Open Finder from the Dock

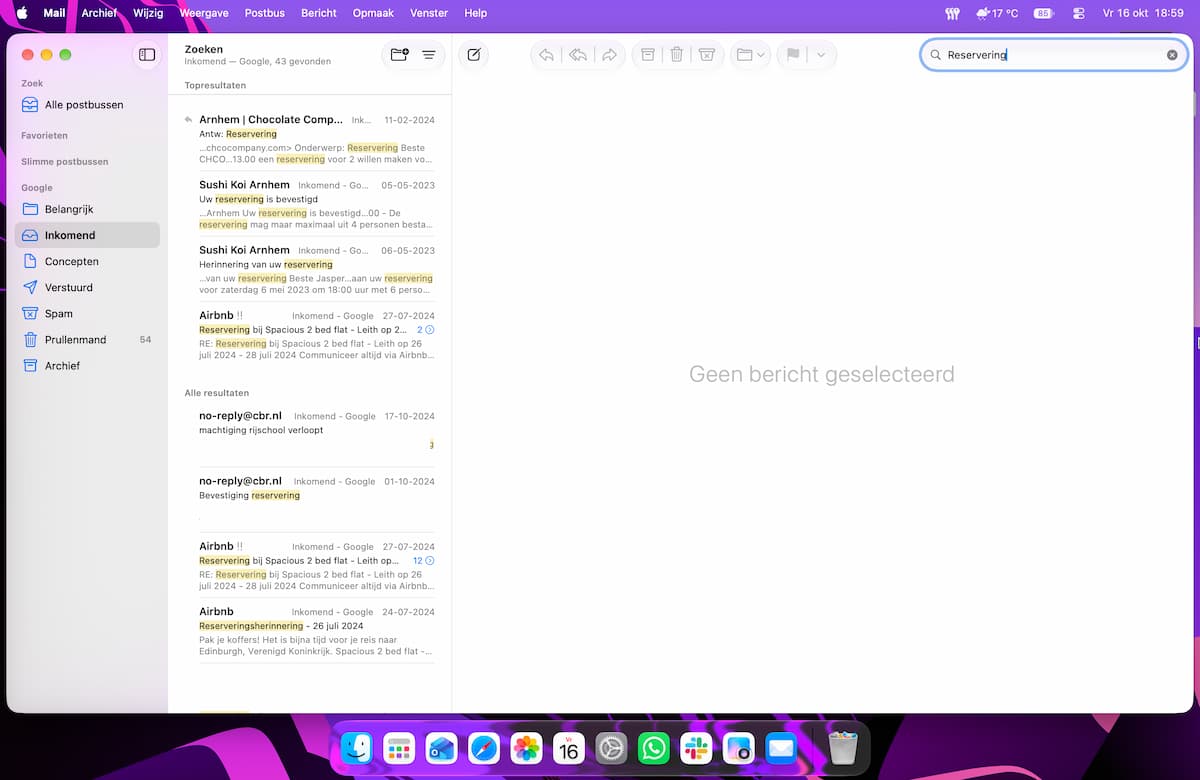tap(357, 748)
